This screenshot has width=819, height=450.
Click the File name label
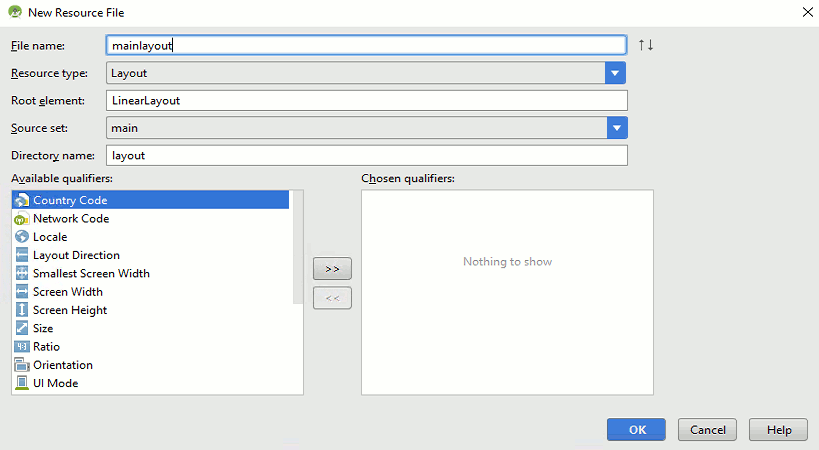click(38, 46)
